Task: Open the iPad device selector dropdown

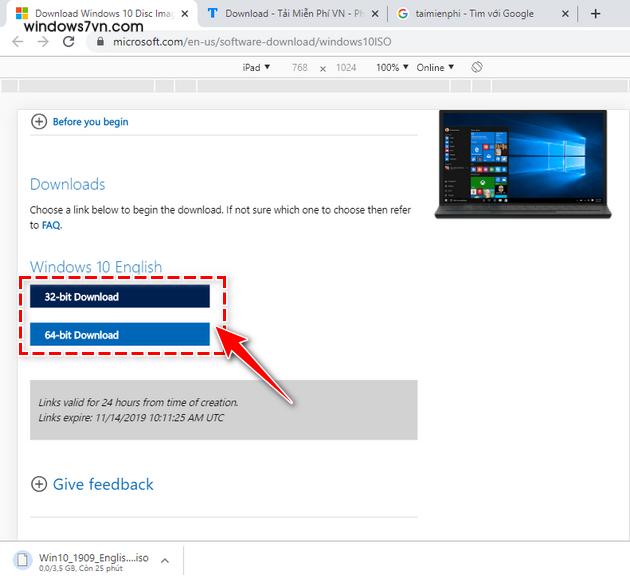Action: (250, 67)
